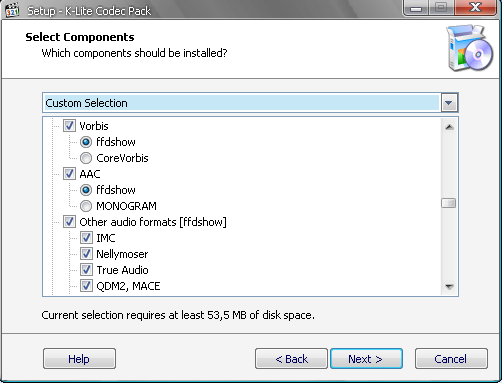502x383 pixels.
Task: Select the CoreVorbis decoder option
Action: [x=86, y=158]
